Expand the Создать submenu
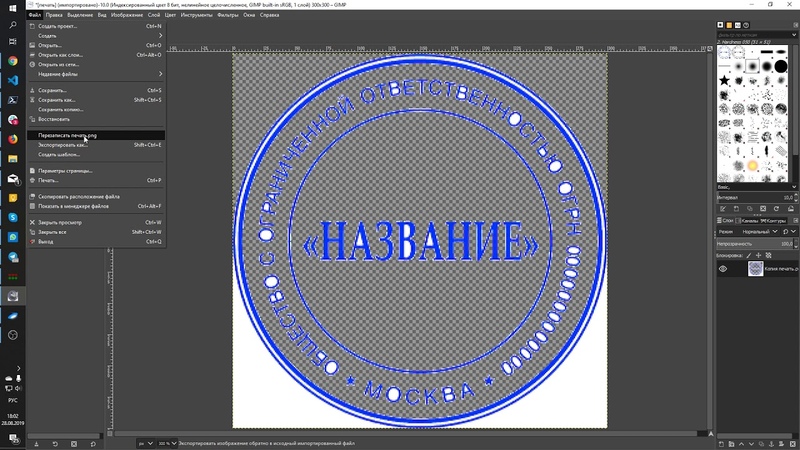This screenshot has width=800, height=450. click(96, 36)
